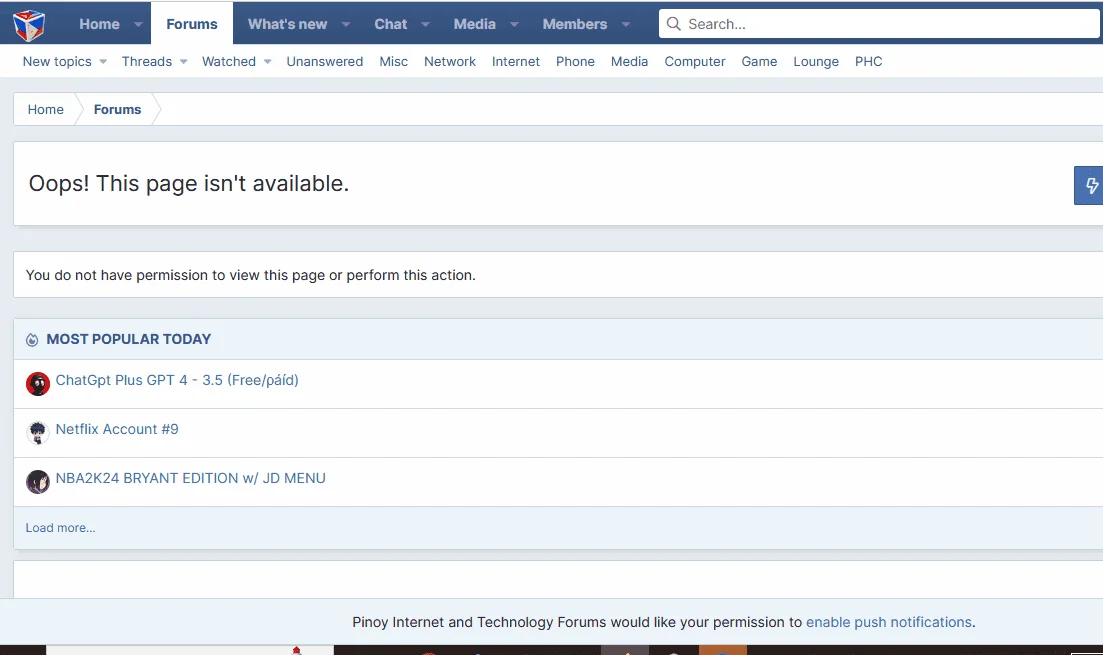
Task: Open the Watched sub-navigation link
Action: (x=229, y=61)
